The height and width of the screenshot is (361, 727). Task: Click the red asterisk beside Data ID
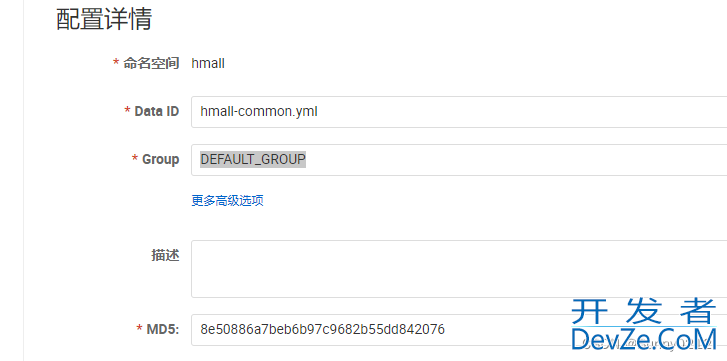[127, 110]
